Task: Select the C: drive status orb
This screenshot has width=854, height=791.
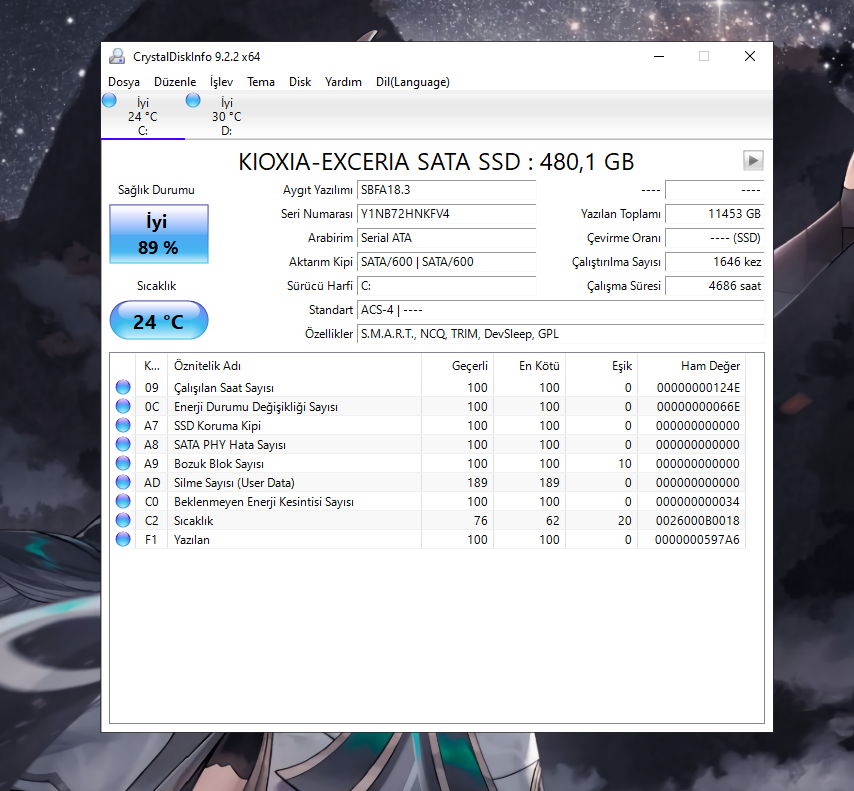Action: point(109,100)
